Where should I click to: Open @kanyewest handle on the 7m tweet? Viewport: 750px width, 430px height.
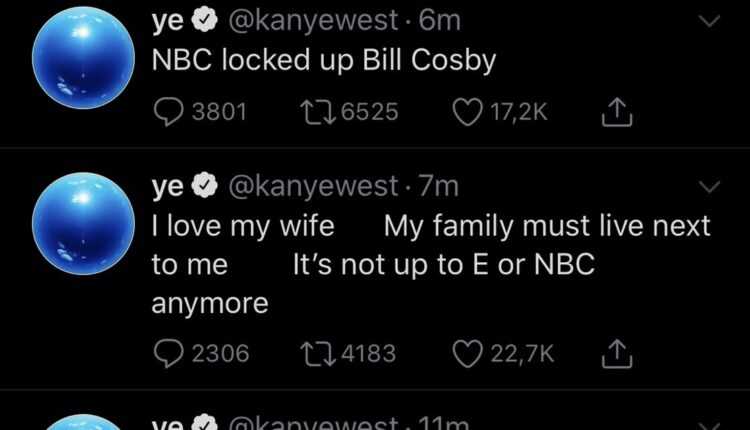[320, 187]
